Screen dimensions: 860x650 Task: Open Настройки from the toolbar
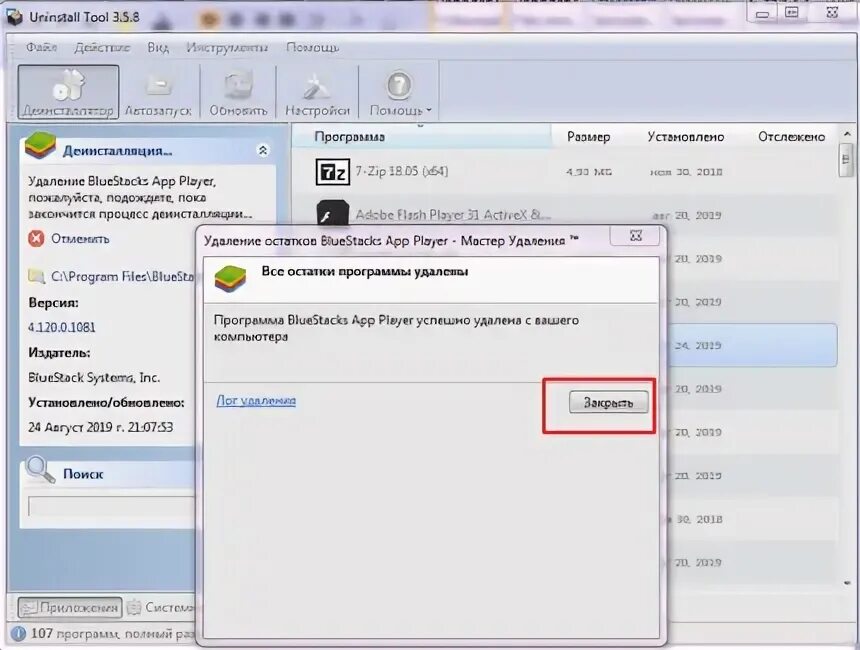[x=317, y=92]
